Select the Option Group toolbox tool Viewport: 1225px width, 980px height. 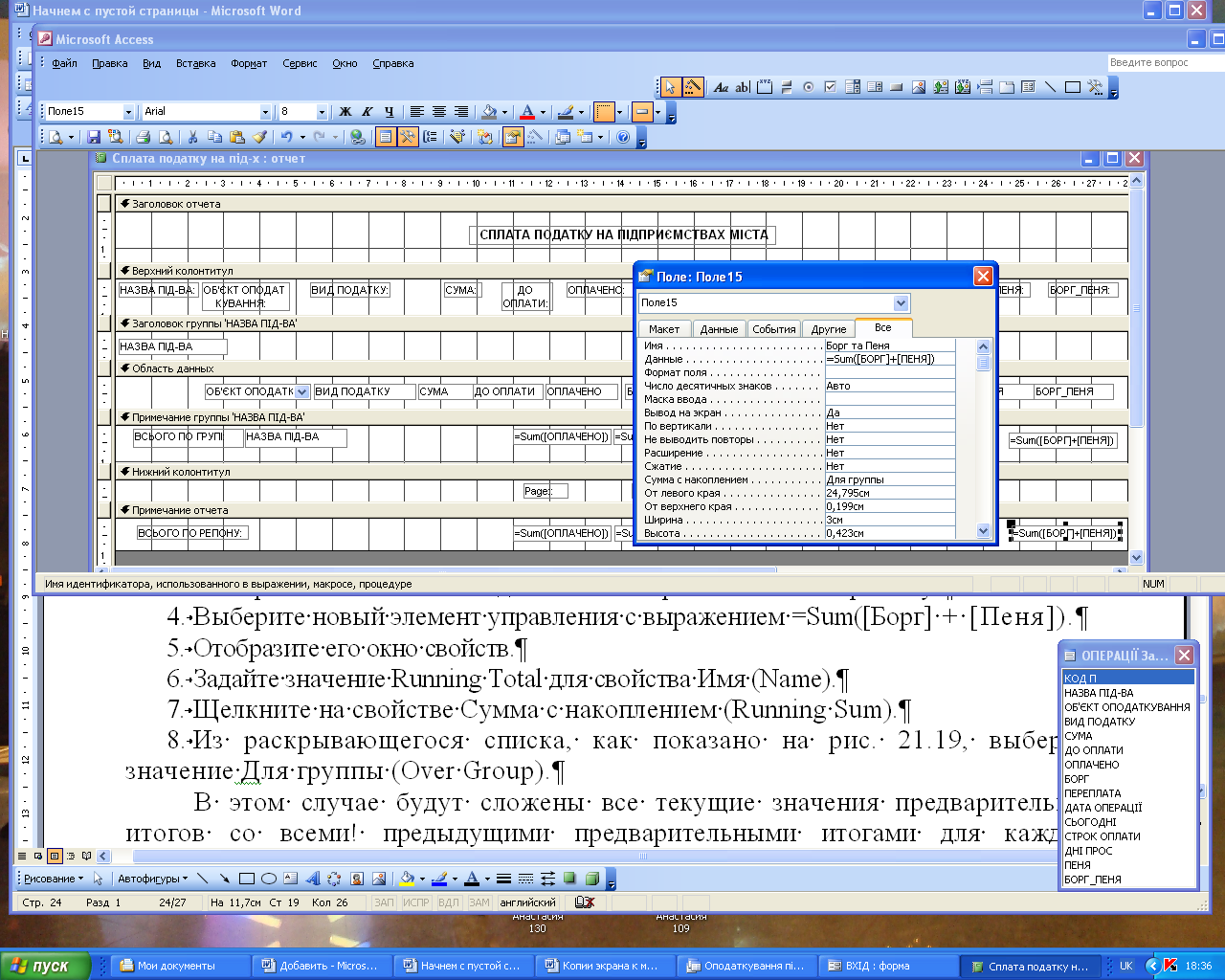pyautogui.click(x=765, y=87)
